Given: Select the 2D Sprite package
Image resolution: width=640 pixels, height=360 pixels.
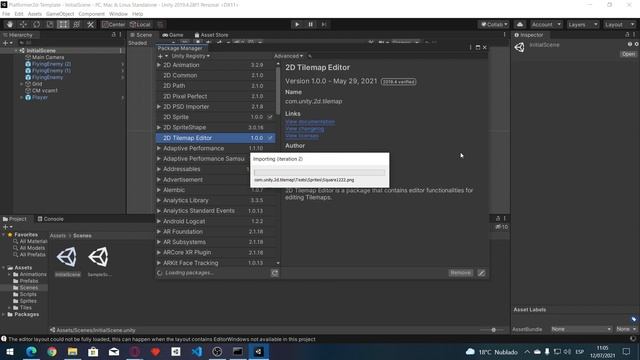Looking at the screenshot, I should 216,117.
